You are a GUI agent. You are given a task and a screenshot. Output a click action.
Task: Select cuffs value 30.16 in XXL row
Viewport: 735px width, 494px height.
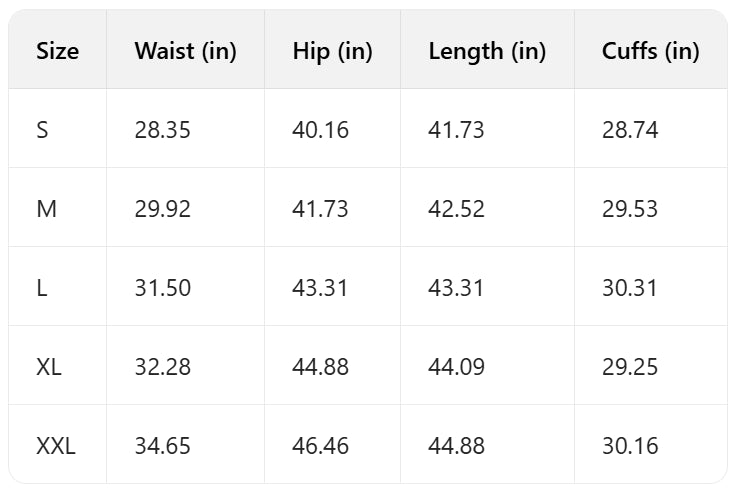(630, 446)
